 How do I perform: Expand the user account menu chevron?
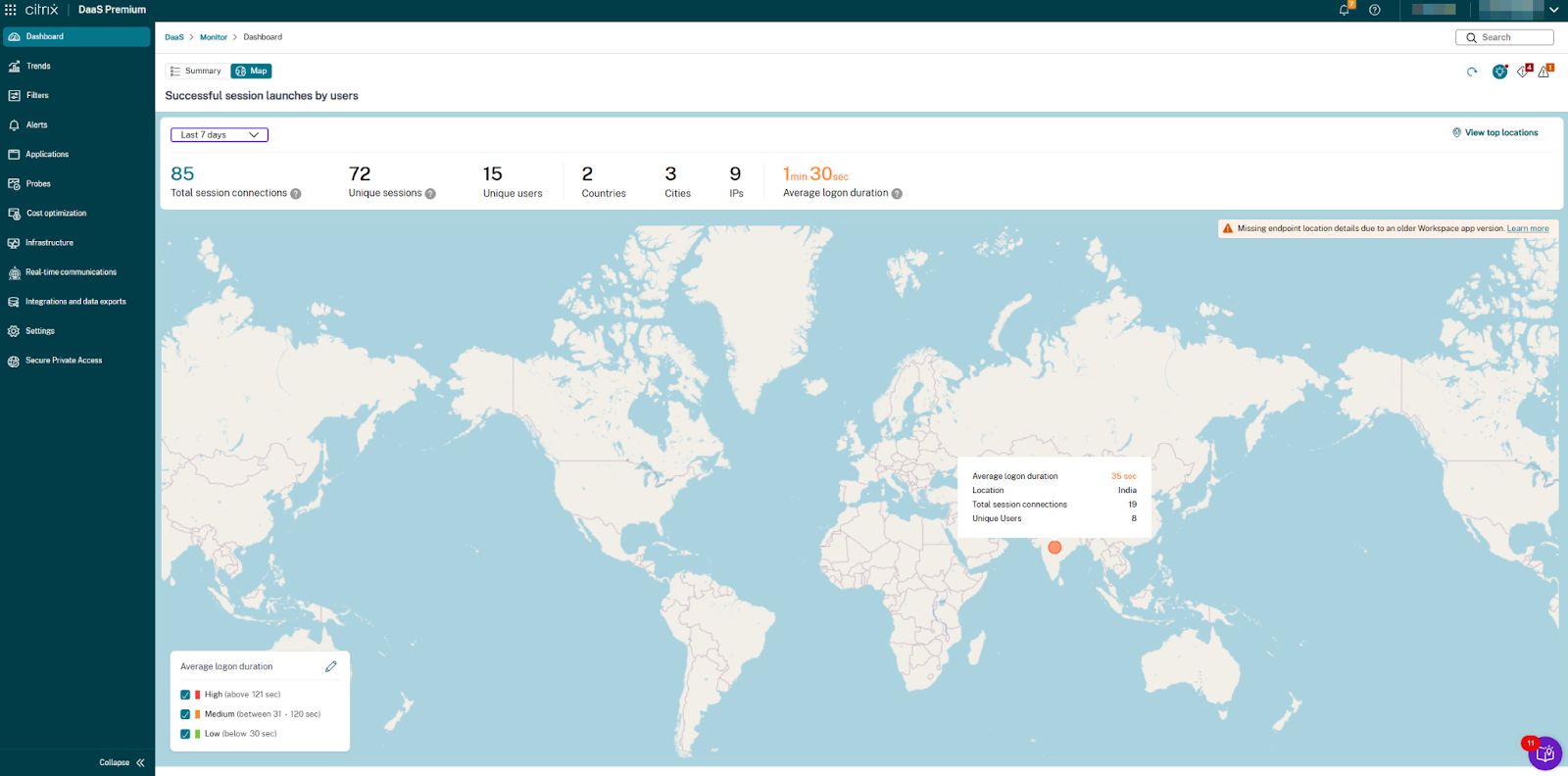pos(1553,10)
